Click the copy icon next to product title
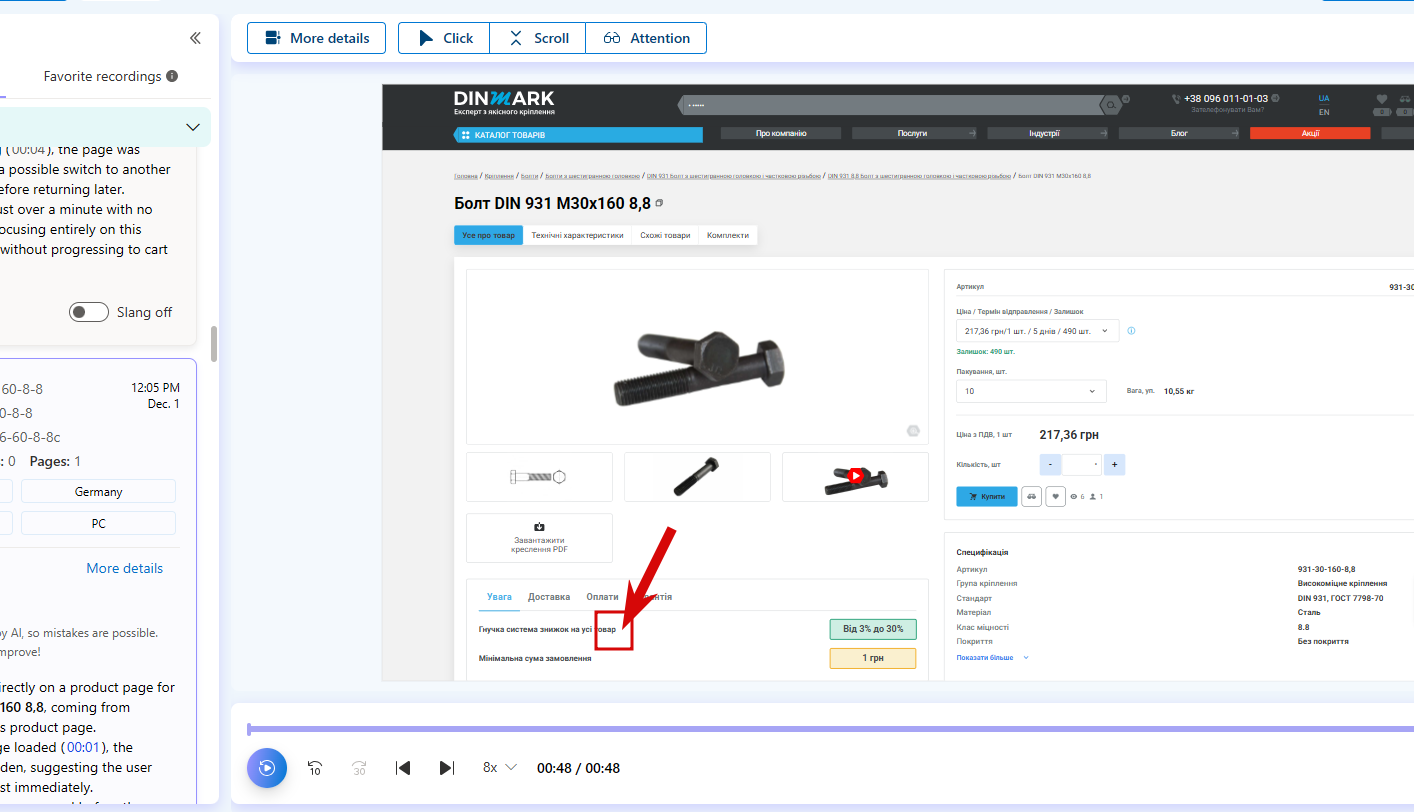This screenshot has height=812, width=1414. [659, 203]
